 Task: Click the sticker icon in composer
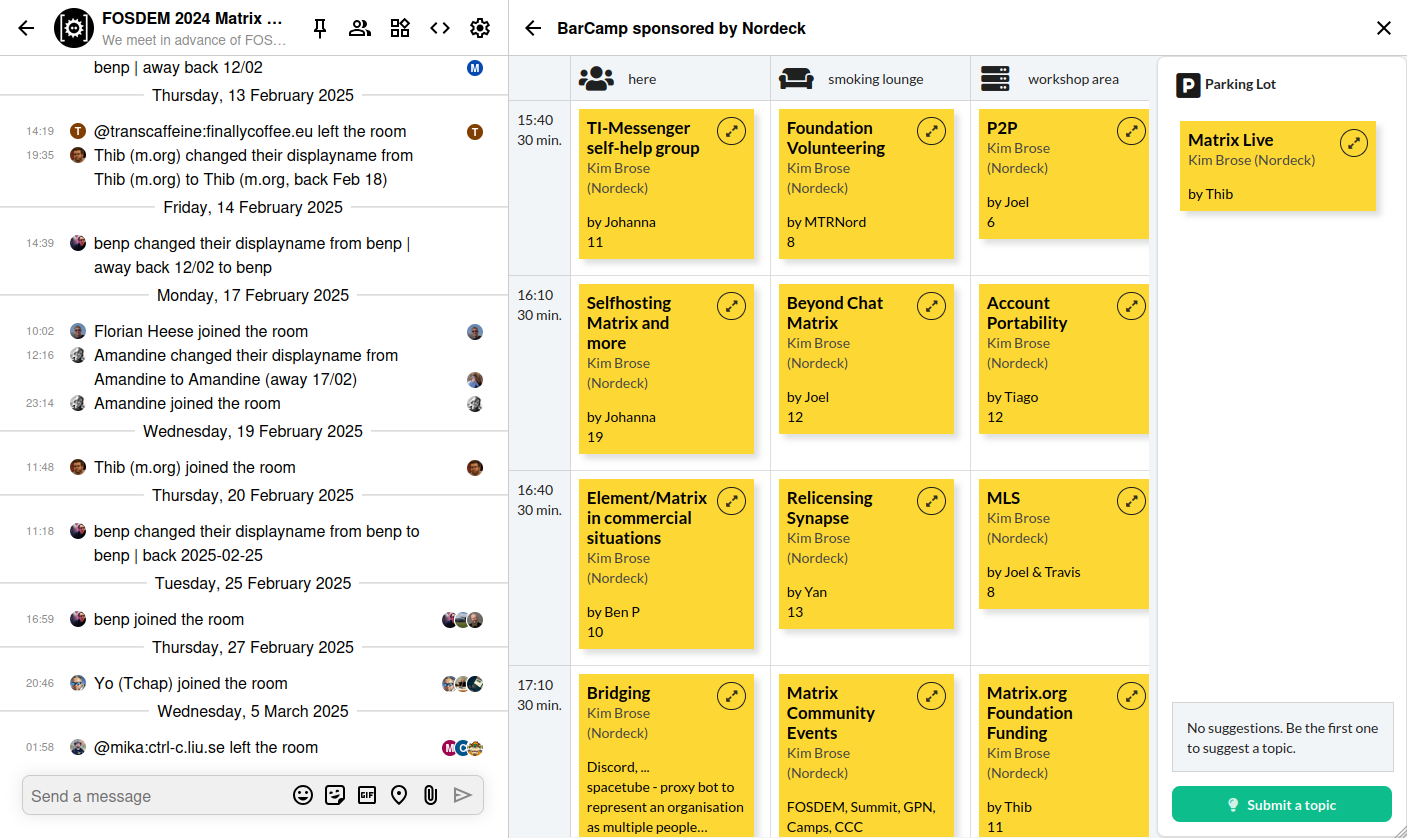click(335, 795)
